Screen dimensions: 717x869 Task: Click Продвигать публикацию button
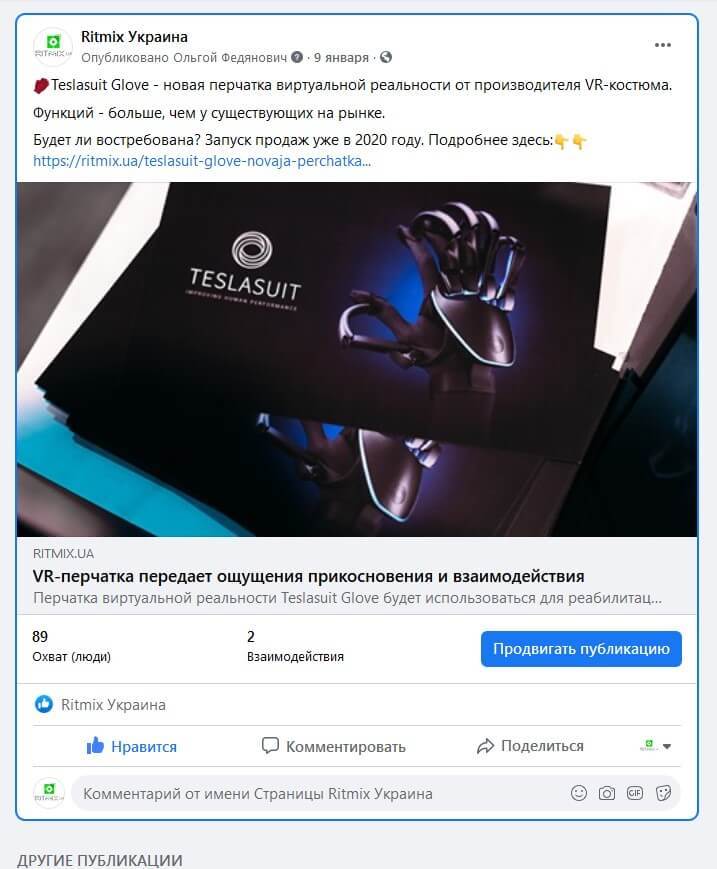tap(581, 648)
